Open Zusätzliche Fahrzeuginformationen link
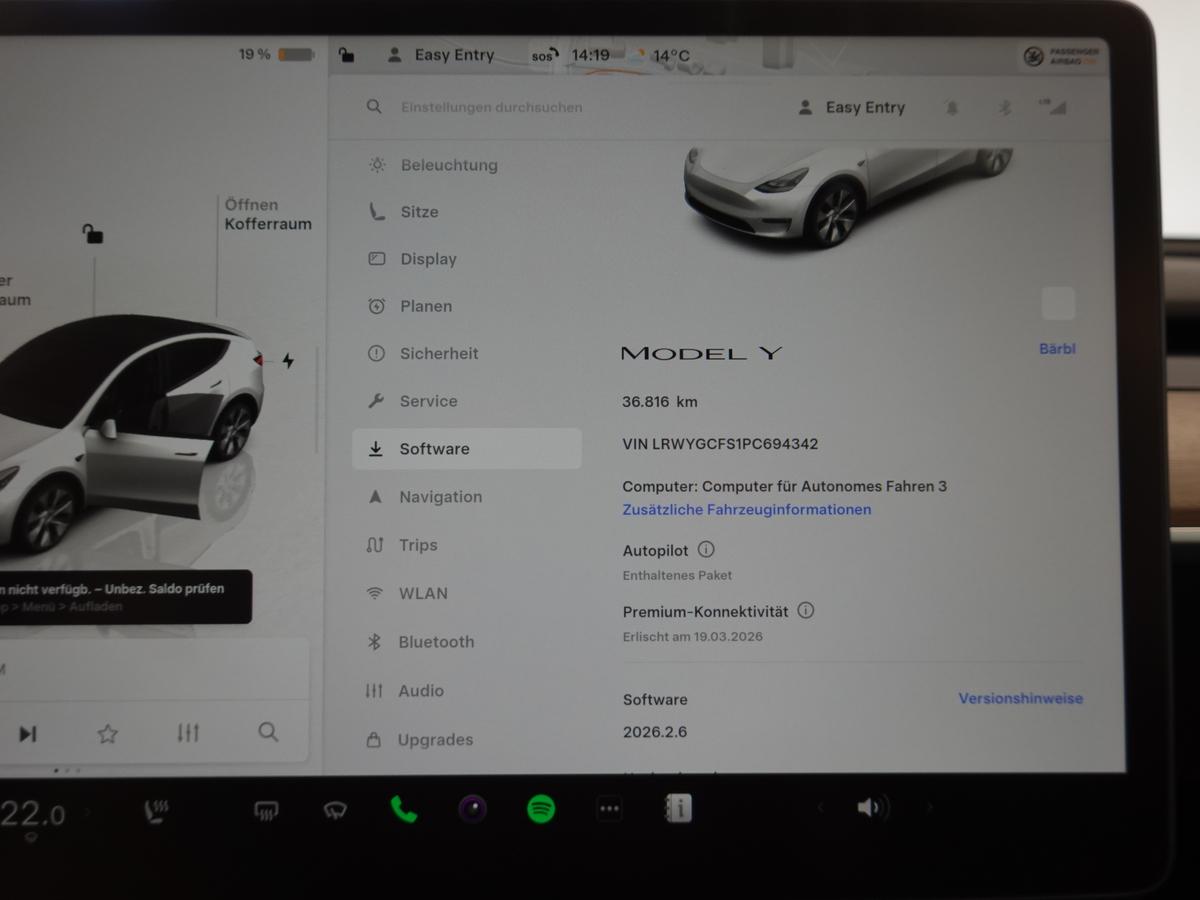The width and height of the screenshot is (1200, 900). [746, 509]
